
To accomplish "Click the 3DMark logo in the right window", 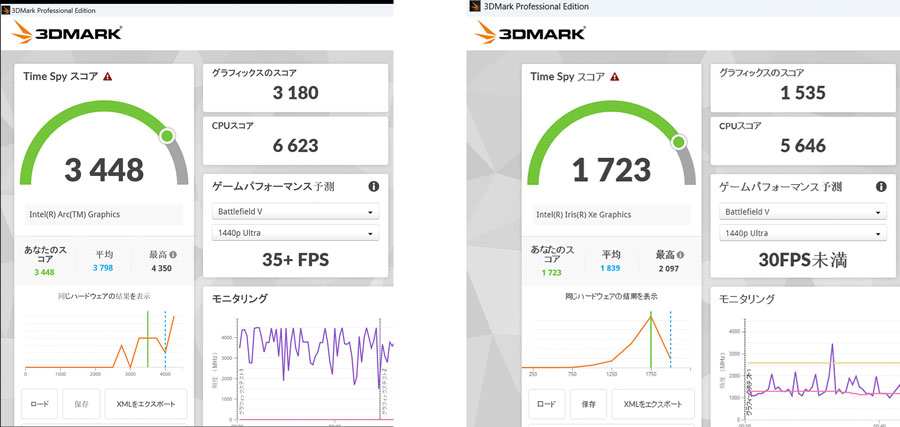I will pos(530,33).
